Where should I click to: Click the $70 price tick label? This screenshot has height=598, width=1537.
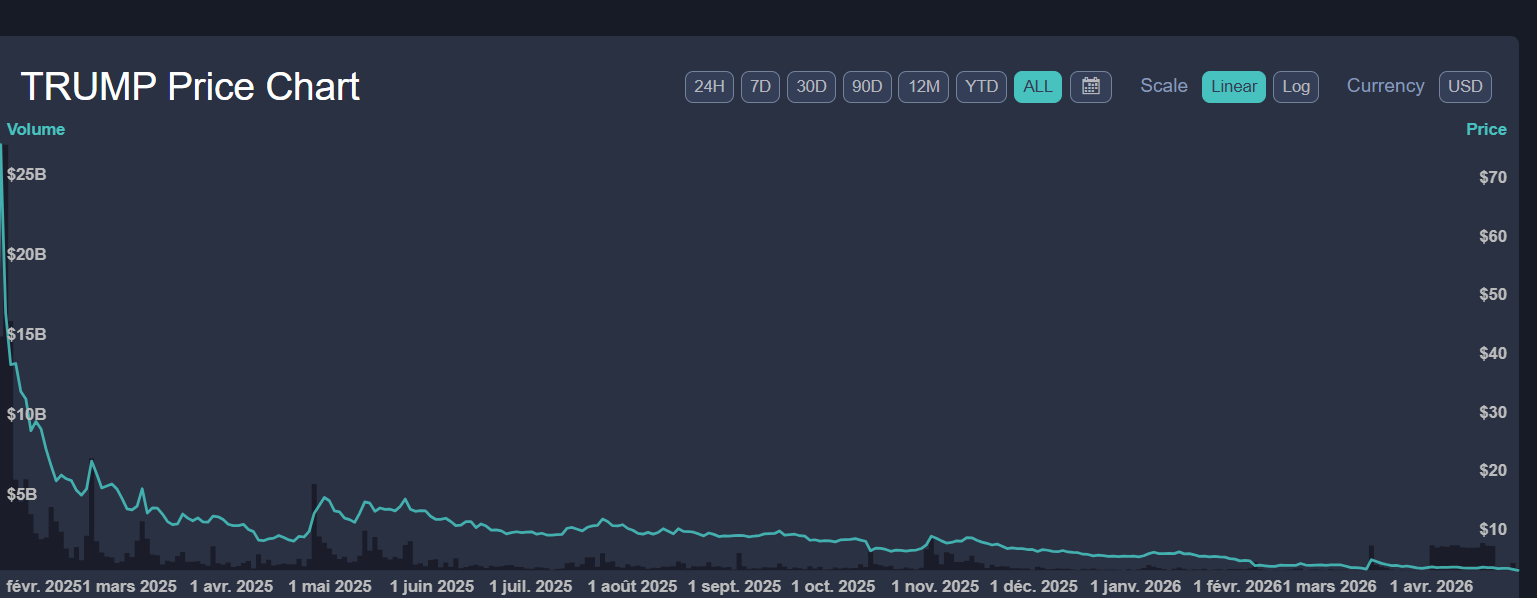[x=1493, y=177]
